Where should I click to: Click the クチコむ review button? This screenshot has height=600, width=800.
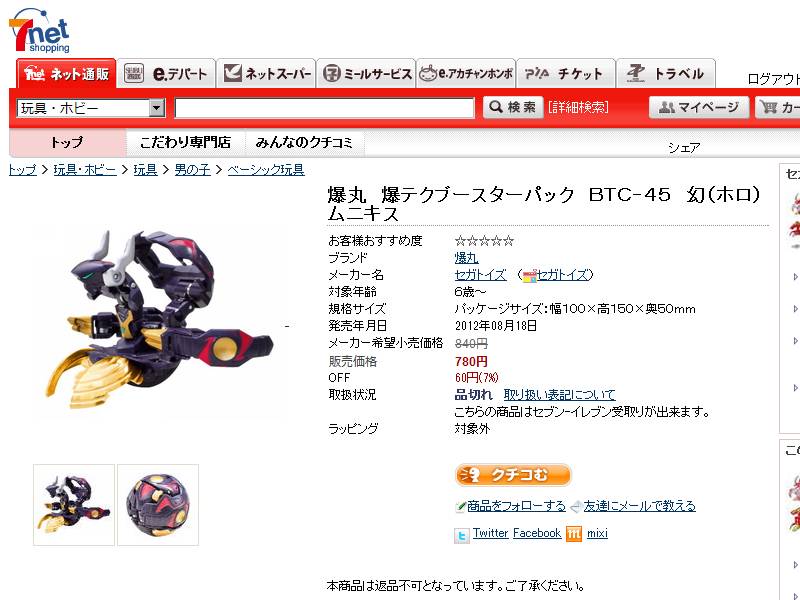[x=513, y=475]
